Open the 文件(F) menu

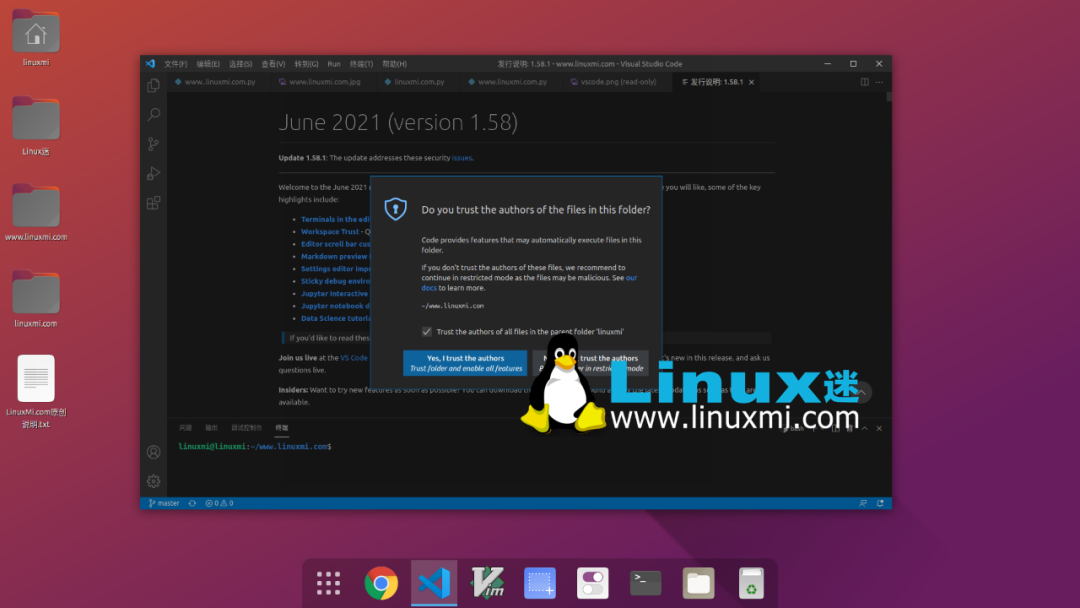[176, 64]
